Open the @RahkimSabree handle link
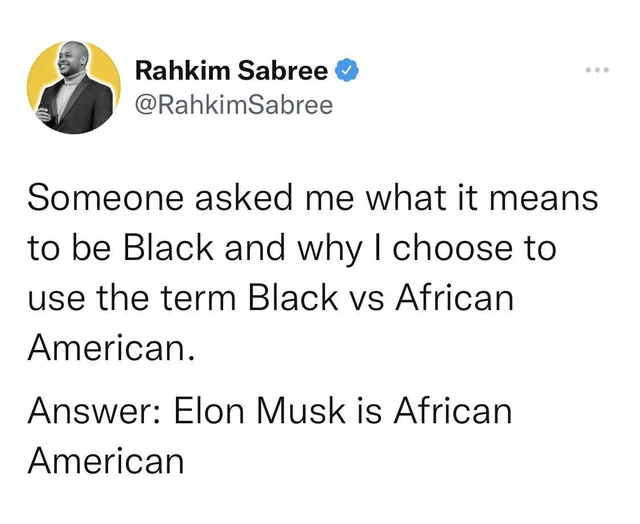The width and height of the screenshot is (640, 524). [233, 105]
